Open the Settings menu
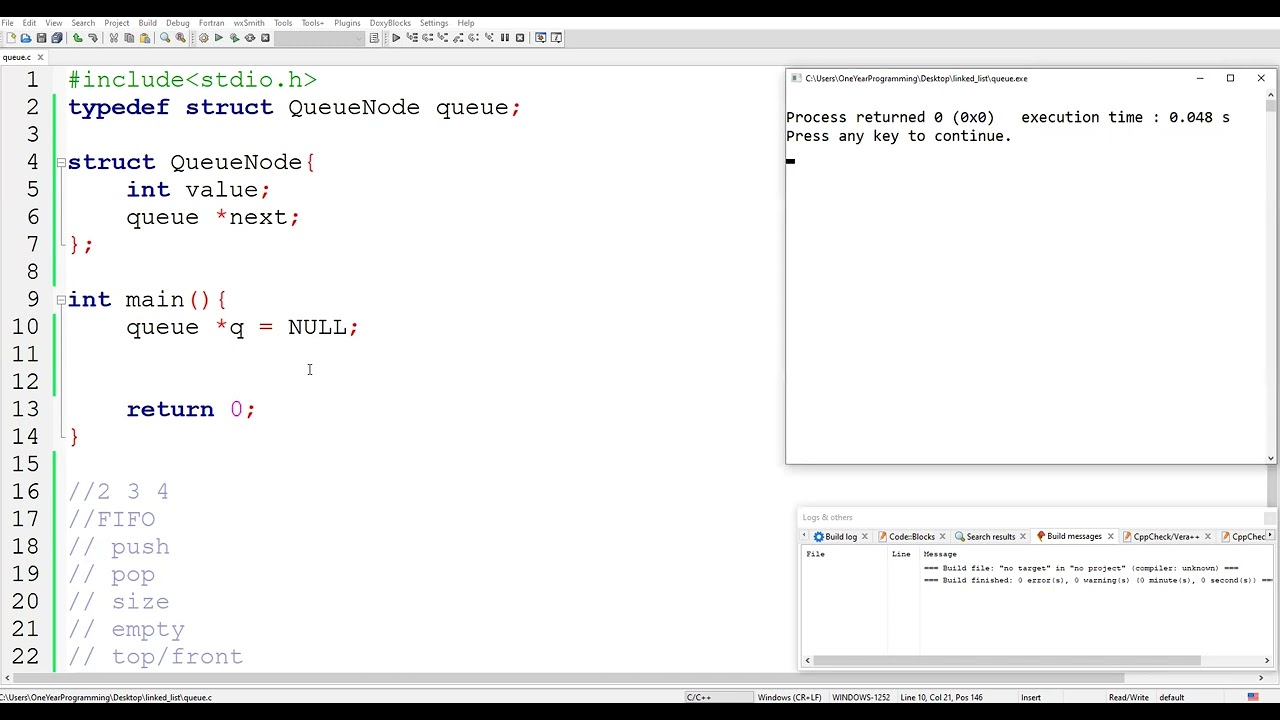Screen dimensions: 1280x720 pos(433,22)
